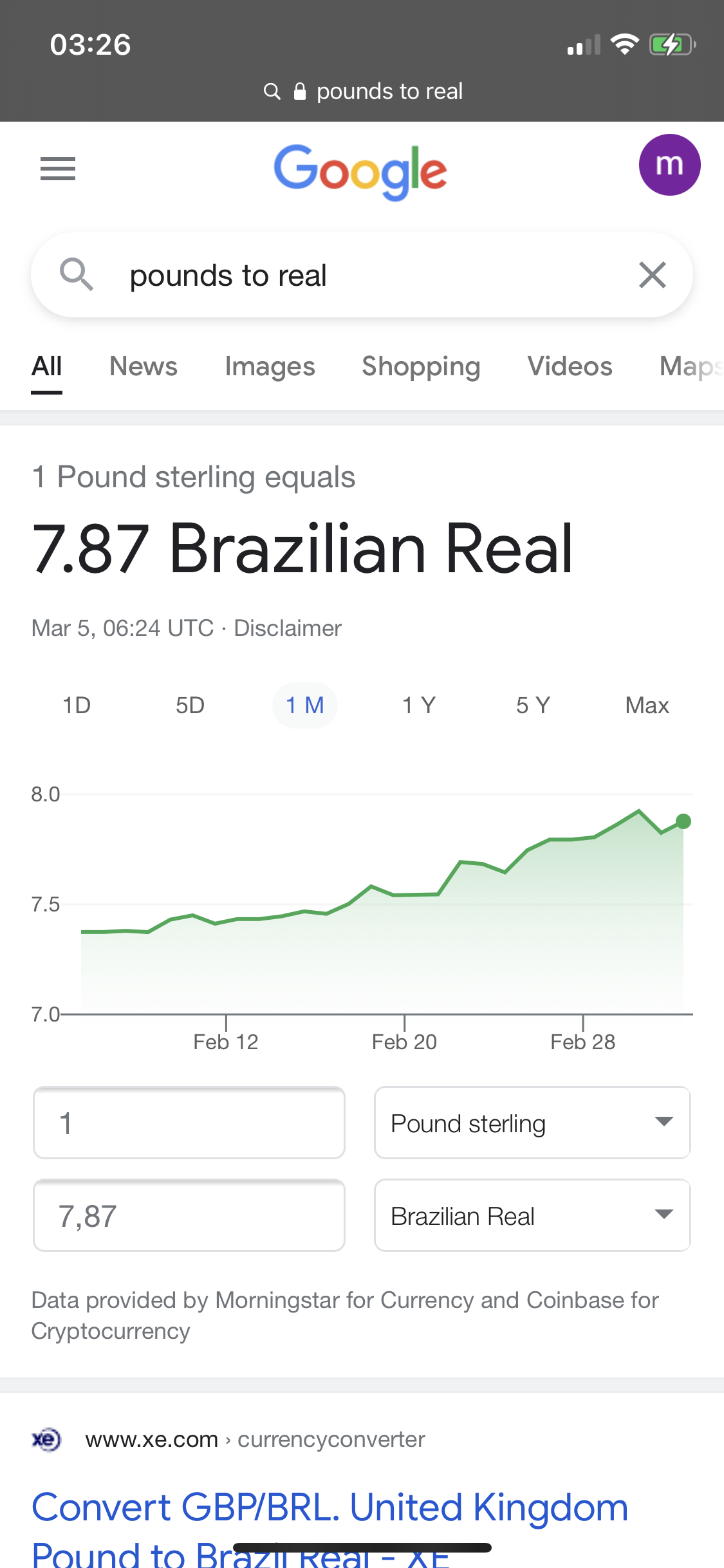Image resolution: width=724 pixels, height=1568 pixels.
Task: Tap the xe.com site favicon
Action: (x=46, y=1439)
